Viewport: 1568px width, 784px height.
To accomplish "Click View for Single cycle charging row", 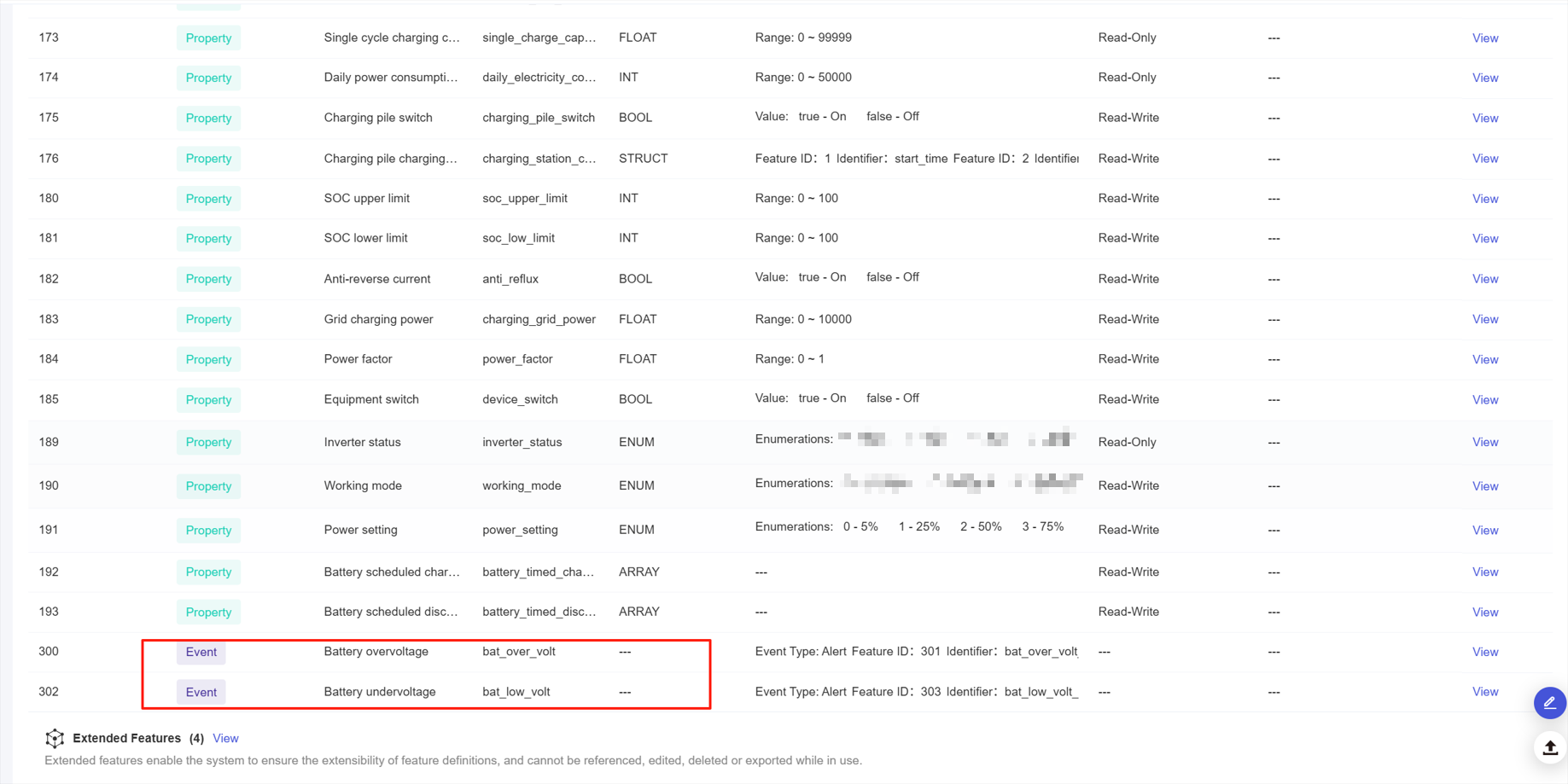I will [x=1484, y=38].
